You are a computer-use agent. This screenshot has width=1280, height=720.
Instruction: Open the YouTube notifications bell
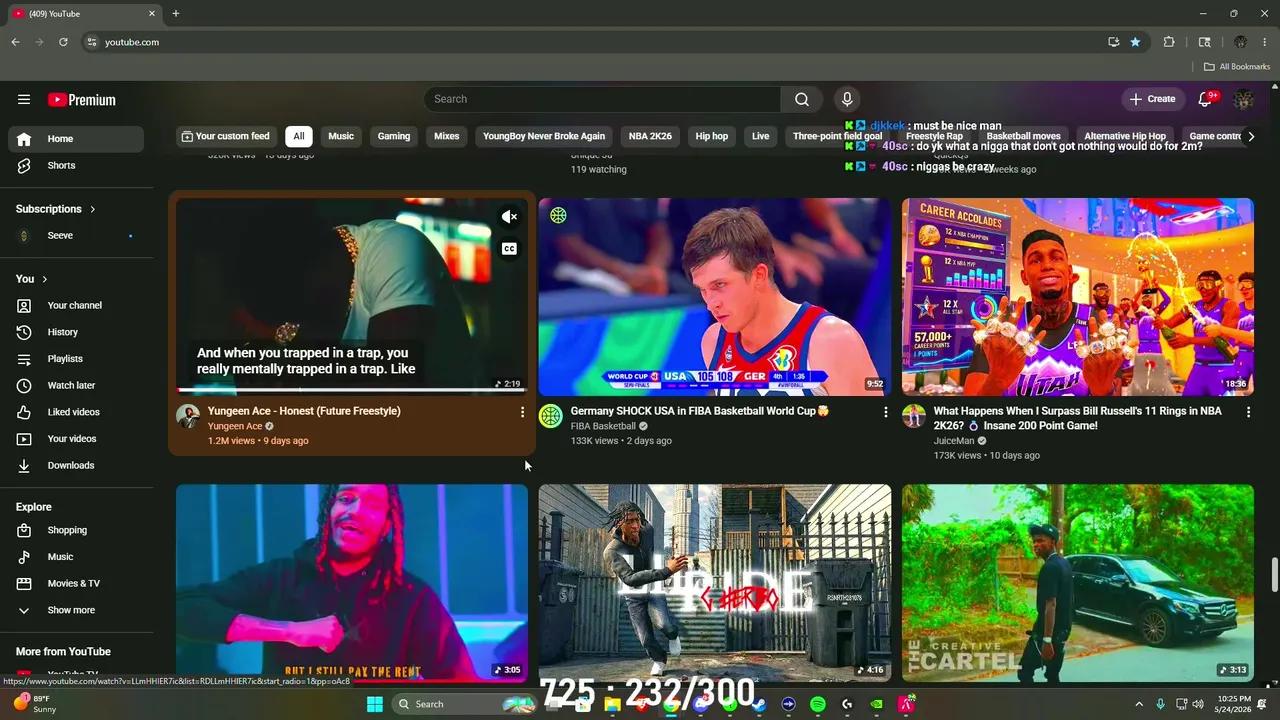pos(1206,99)
